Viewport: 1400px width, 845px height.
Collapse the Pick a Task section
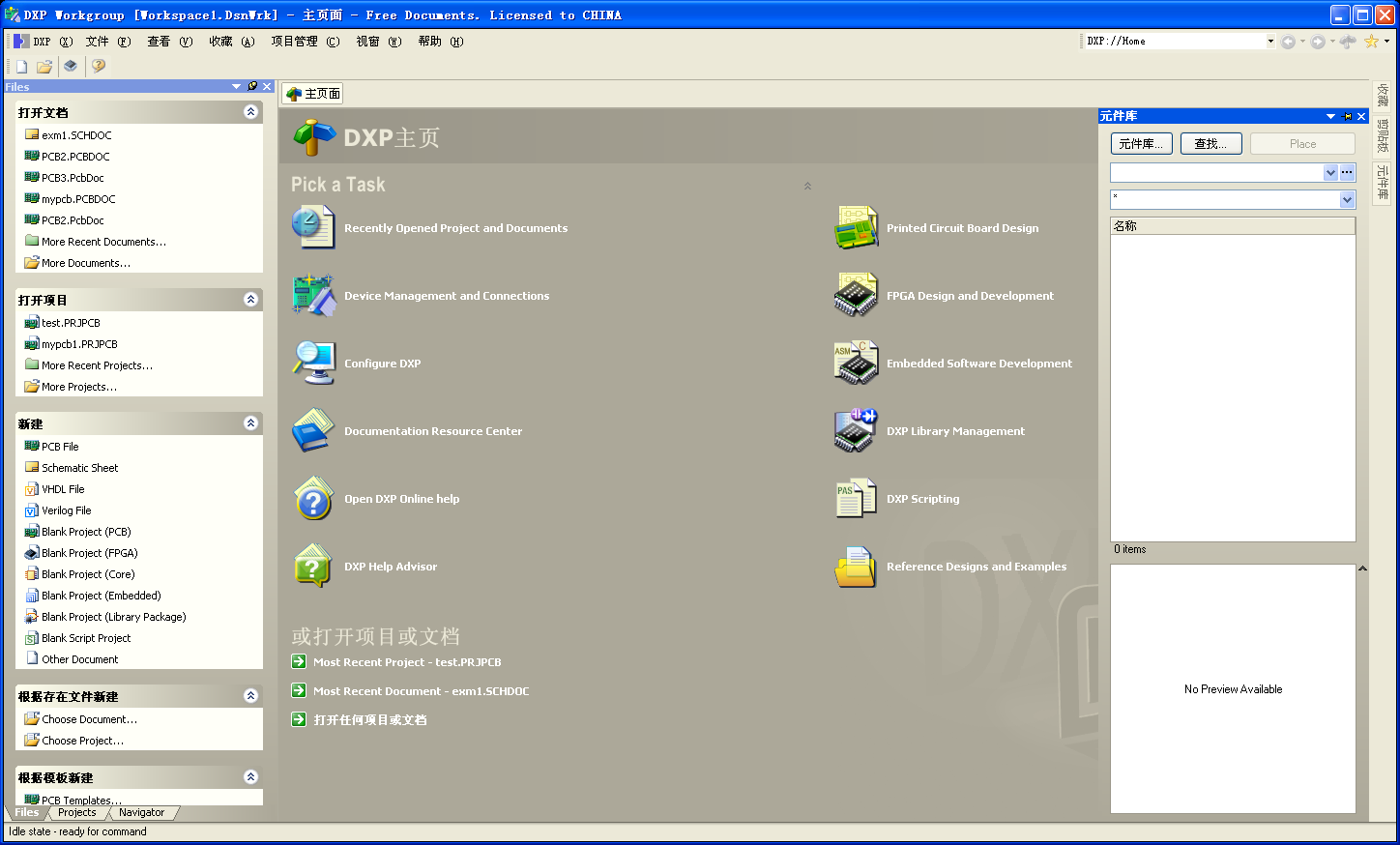click(x=807, y=186)
